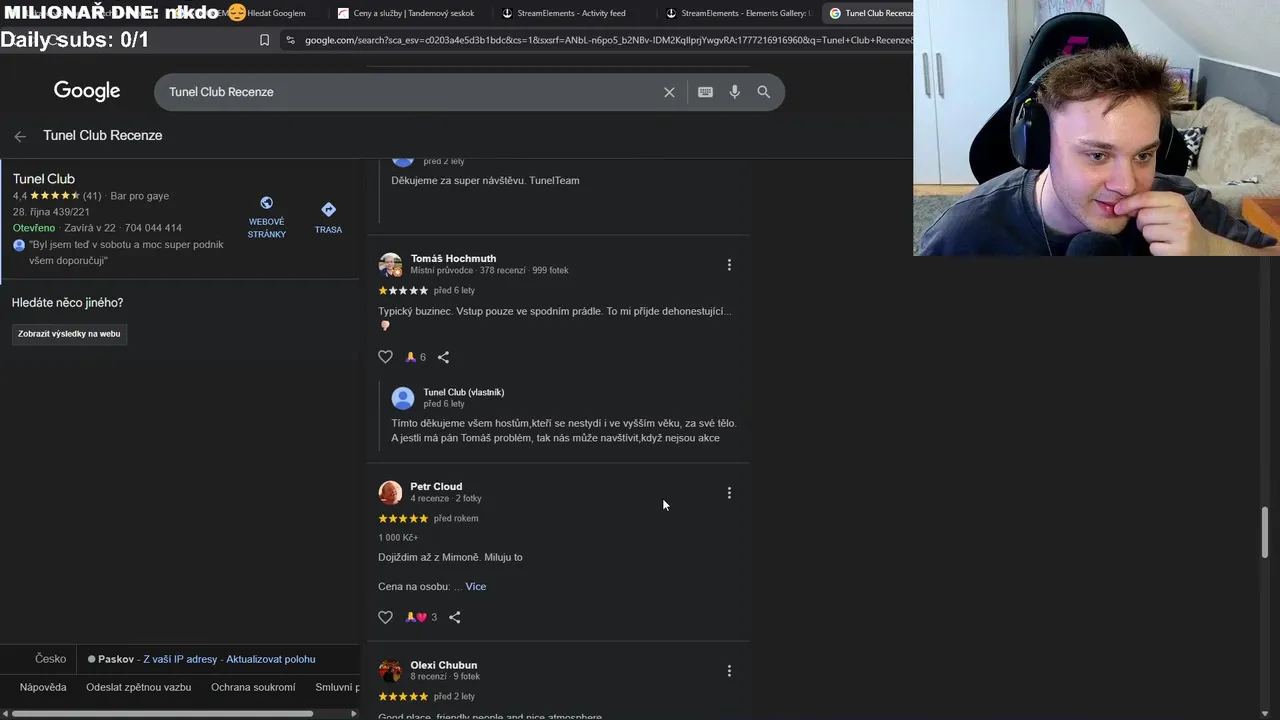Click the Tunel Club place title
Screen dimensions: 1280x720
click(x=44, y=179)
